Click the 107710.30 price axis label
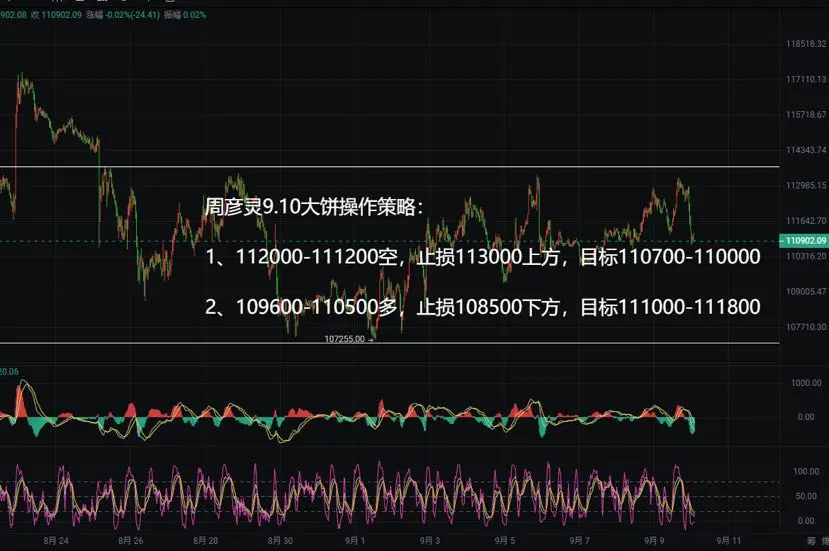This screenshot has height=551, width=829. 806,327
